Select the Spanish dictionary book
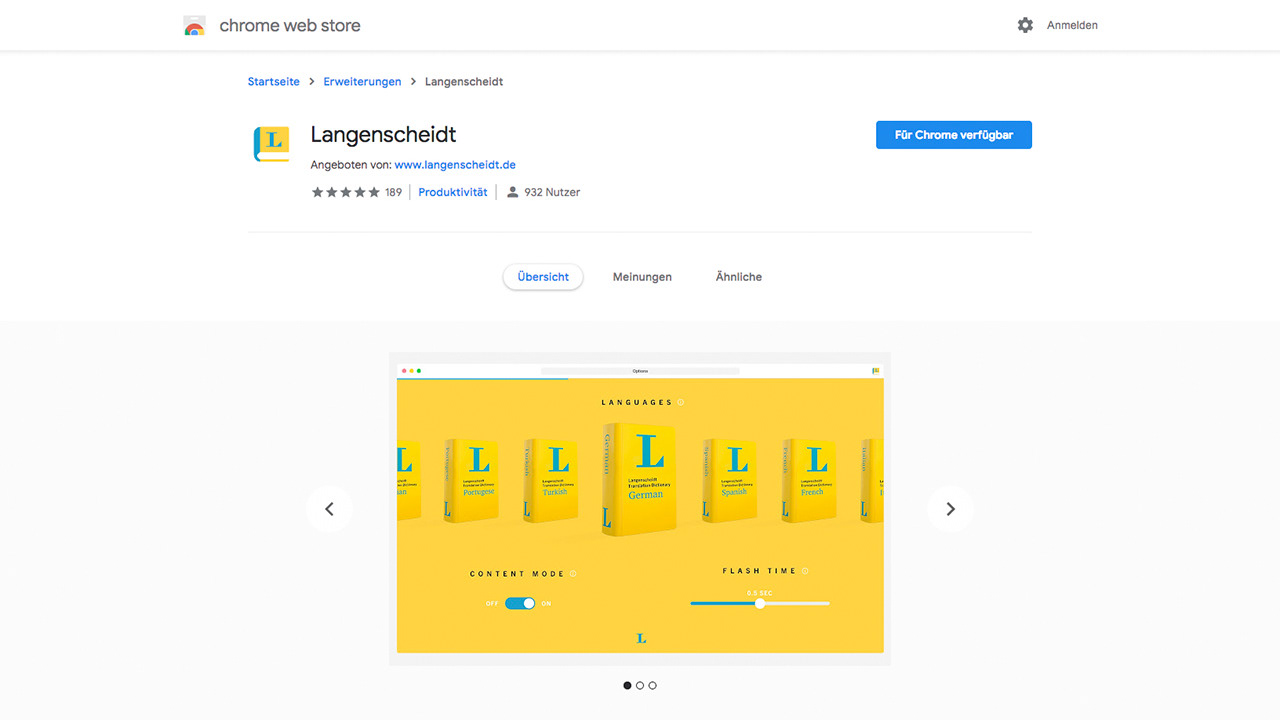1280x720 pixels. (729, 481)
